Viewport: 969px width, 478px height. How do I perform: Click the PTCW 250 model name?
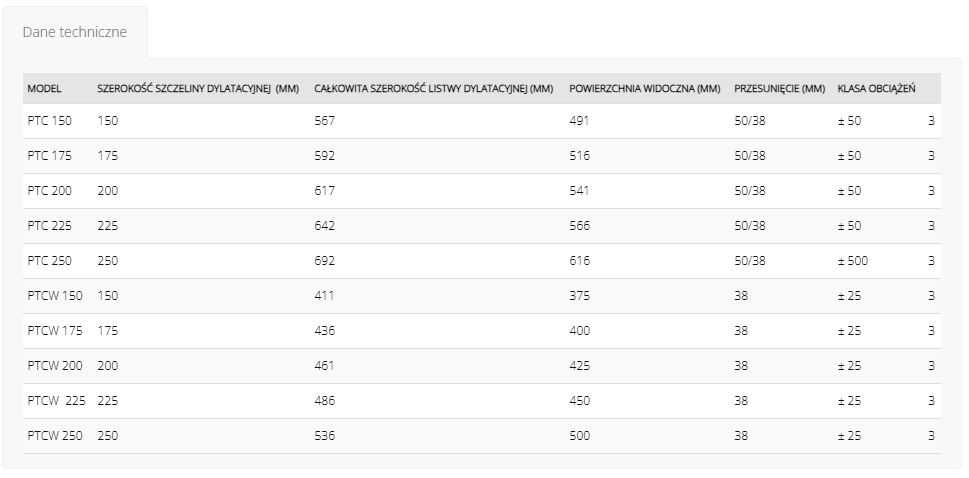[x=55, y=435]
